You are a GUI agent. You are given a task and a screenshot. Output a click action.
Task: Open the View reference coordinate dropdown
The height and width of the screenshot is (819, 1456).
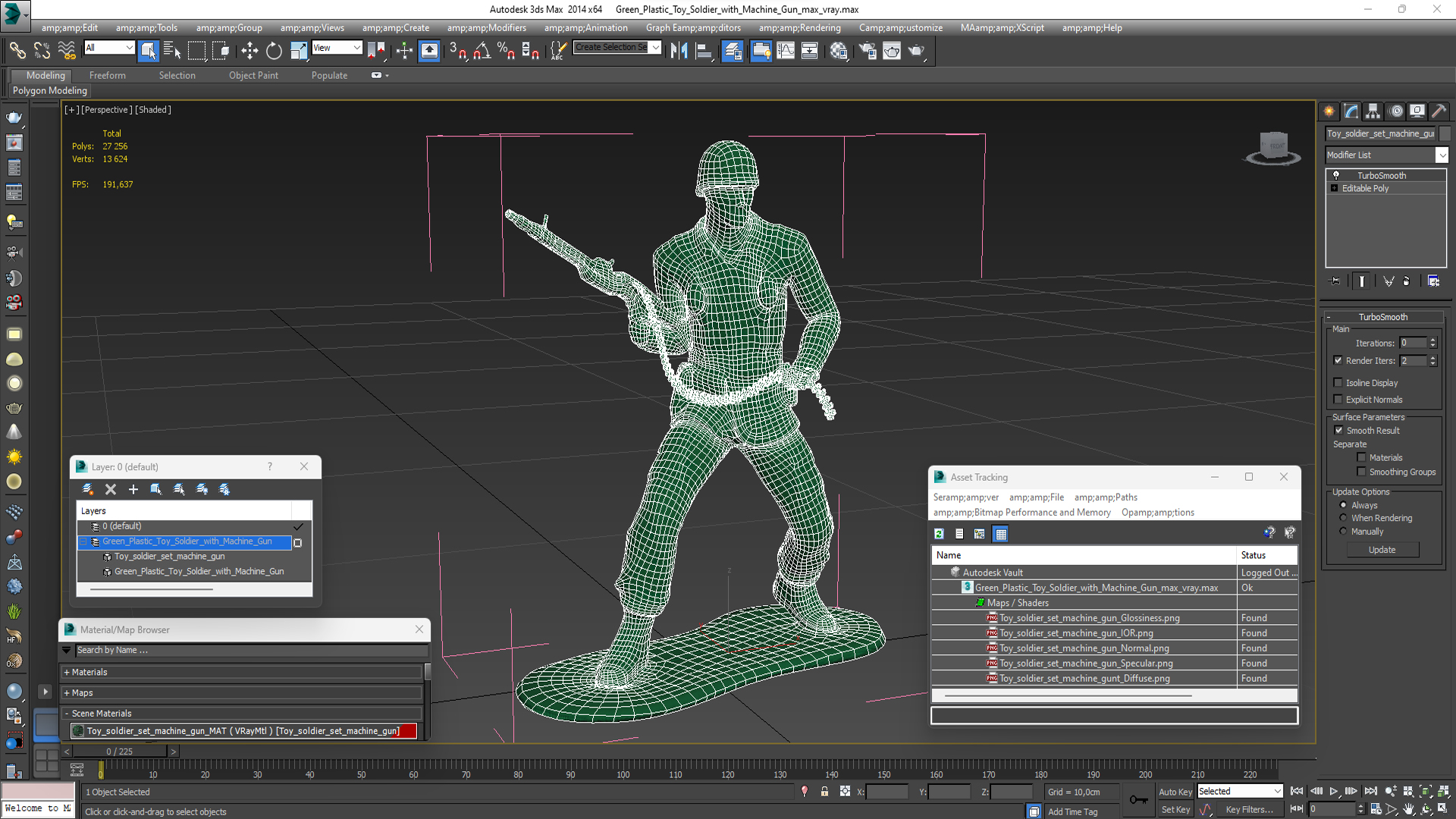337,48
